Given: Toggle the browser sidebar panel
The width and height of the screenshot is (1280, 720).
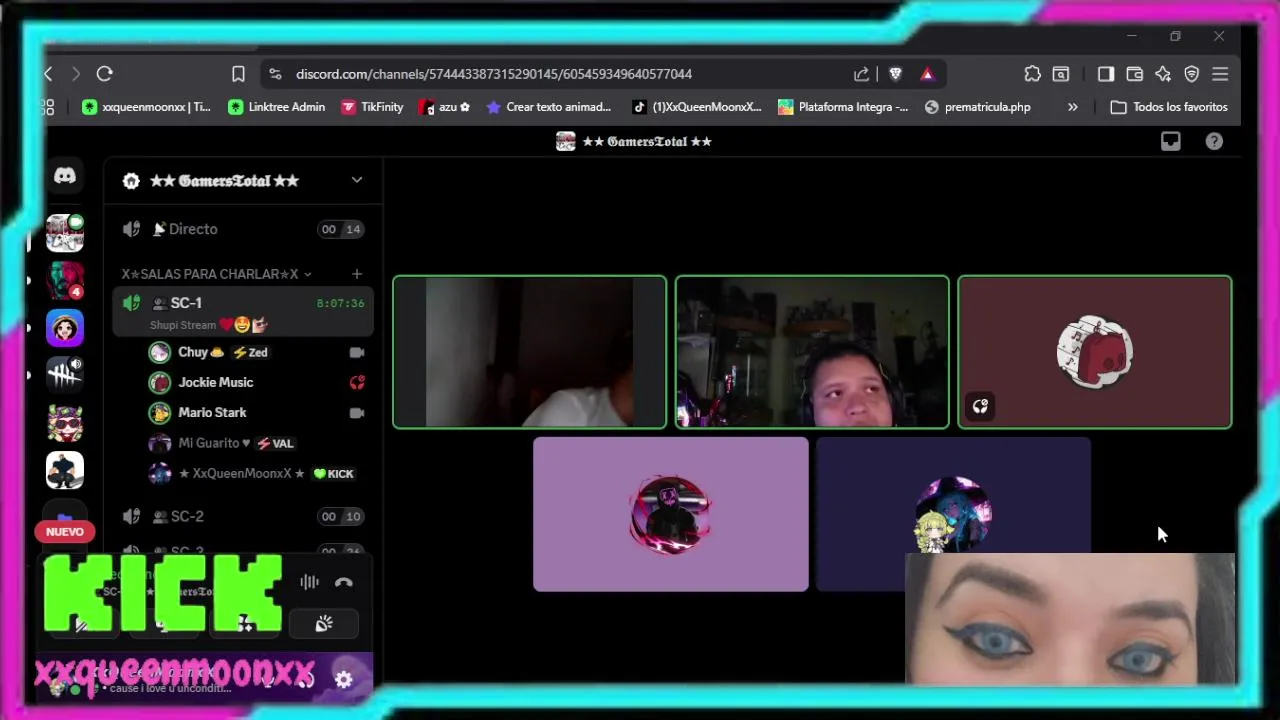Looking at the screenshot, I should click(1105, 74).
